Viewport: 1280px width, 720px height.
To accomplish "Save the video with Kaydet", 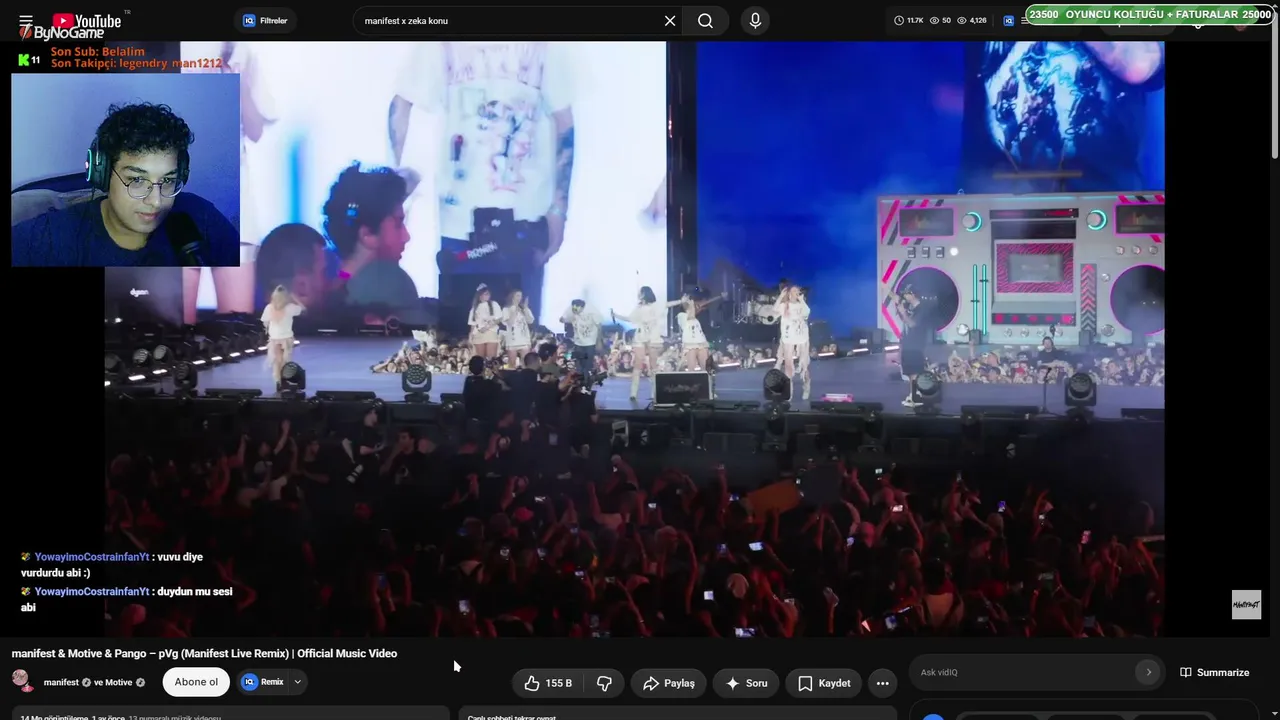I will tap(824, 683).
